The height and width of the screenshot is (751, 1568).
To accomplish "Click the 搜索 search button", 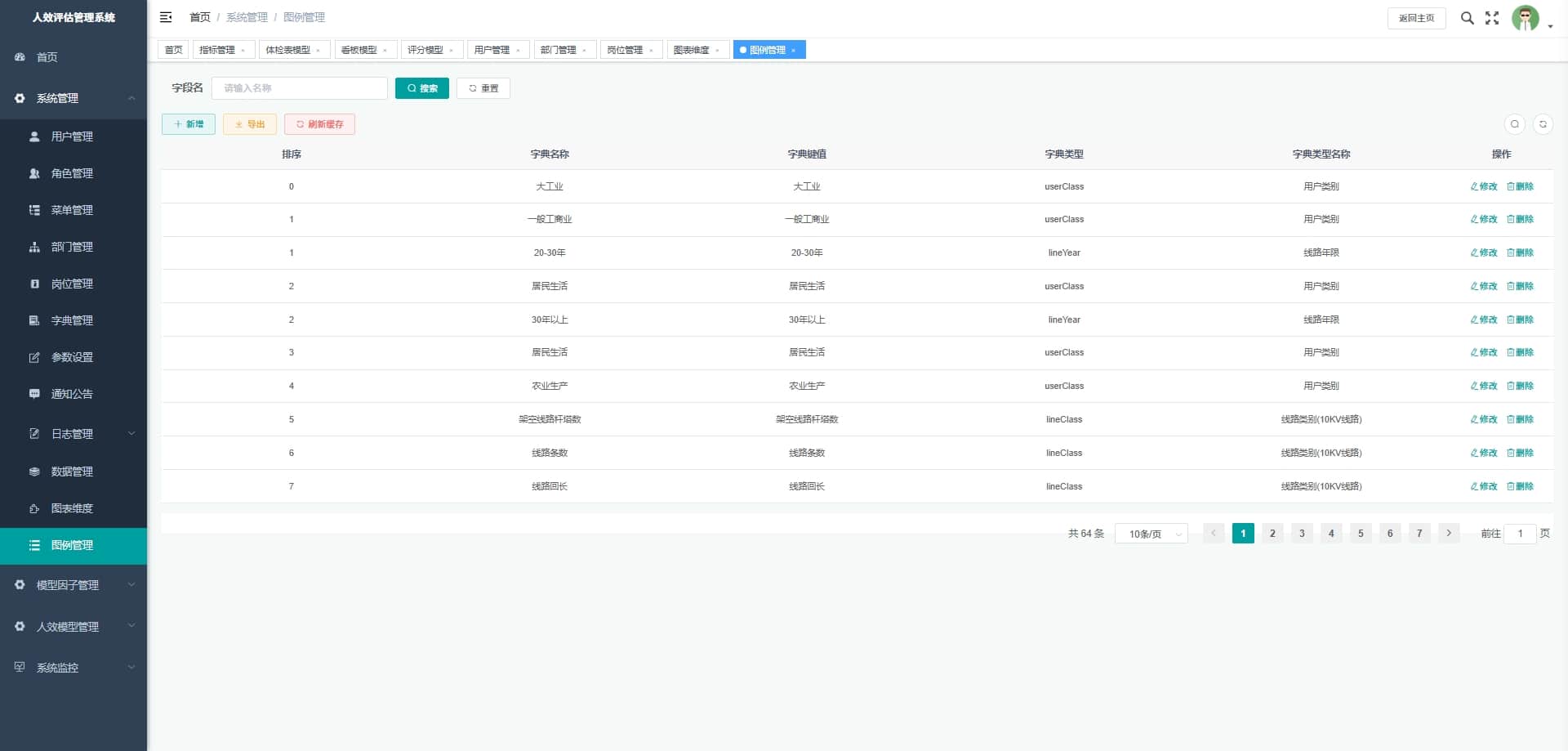I will pos(422,88).
